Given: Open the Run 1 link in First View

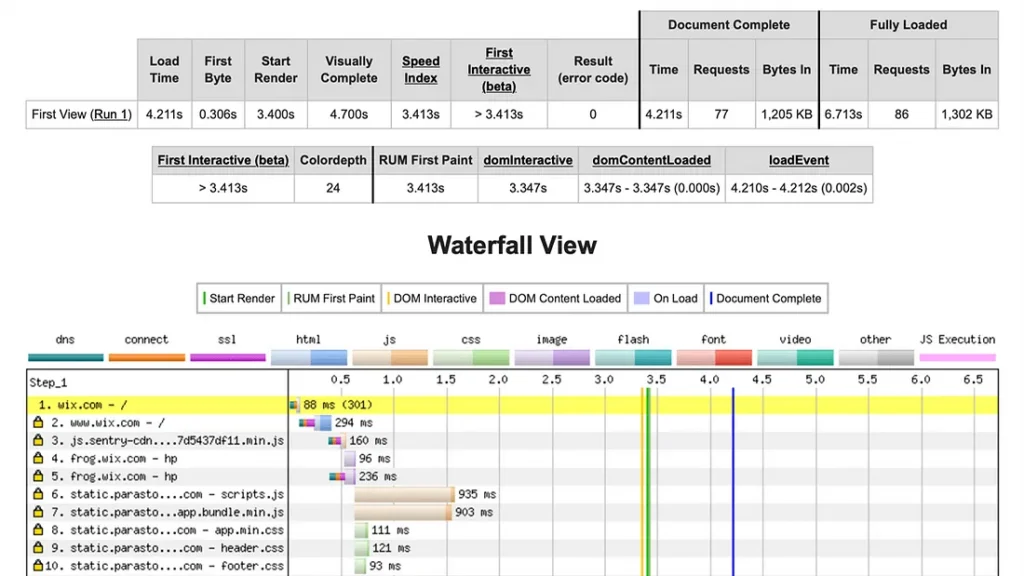Looking at the screenshot, I should pyautogui.click(x=111, y=114).
